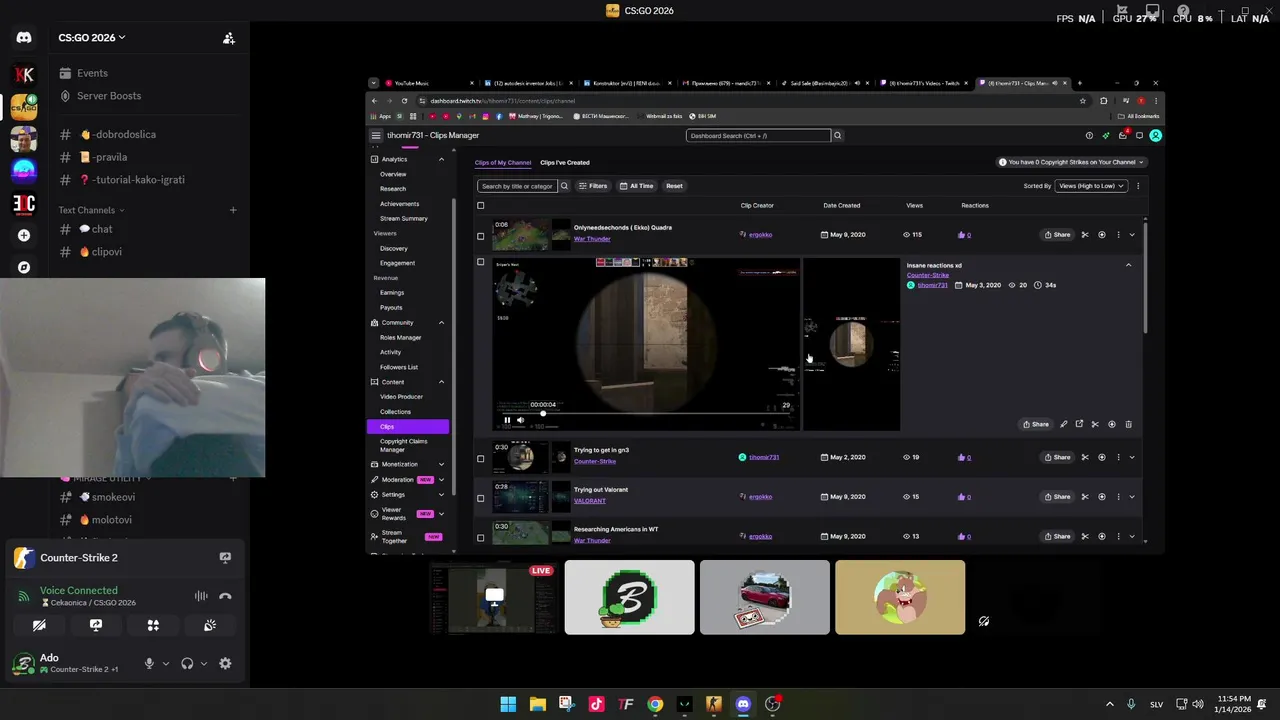Click the Discord add a server plus icon
This screenshot has height=720, width=1280.
point(24,235)
